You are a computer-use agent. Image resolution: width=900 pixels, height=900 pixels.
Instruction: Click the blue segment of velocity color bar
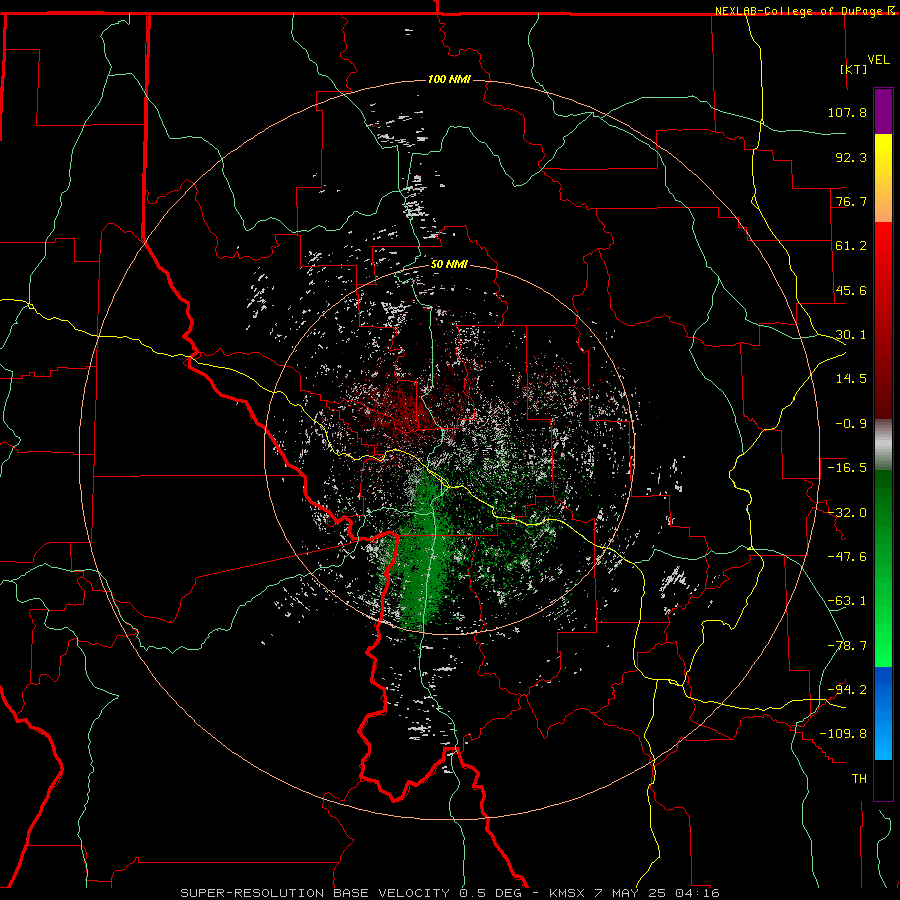(x=883, y=713)
